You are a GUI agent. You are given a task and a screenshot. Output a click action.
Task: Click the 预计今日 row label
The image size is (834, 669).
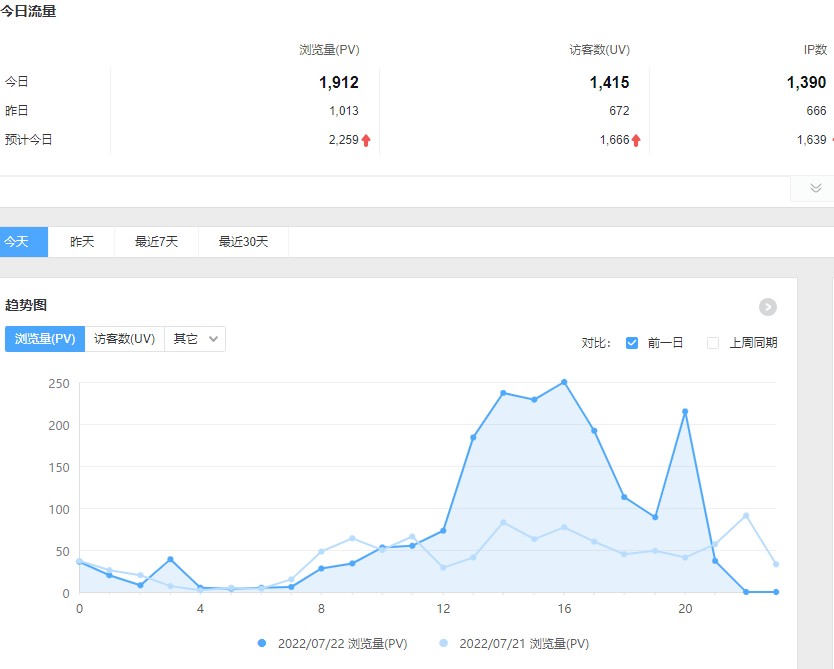(28, 140)
